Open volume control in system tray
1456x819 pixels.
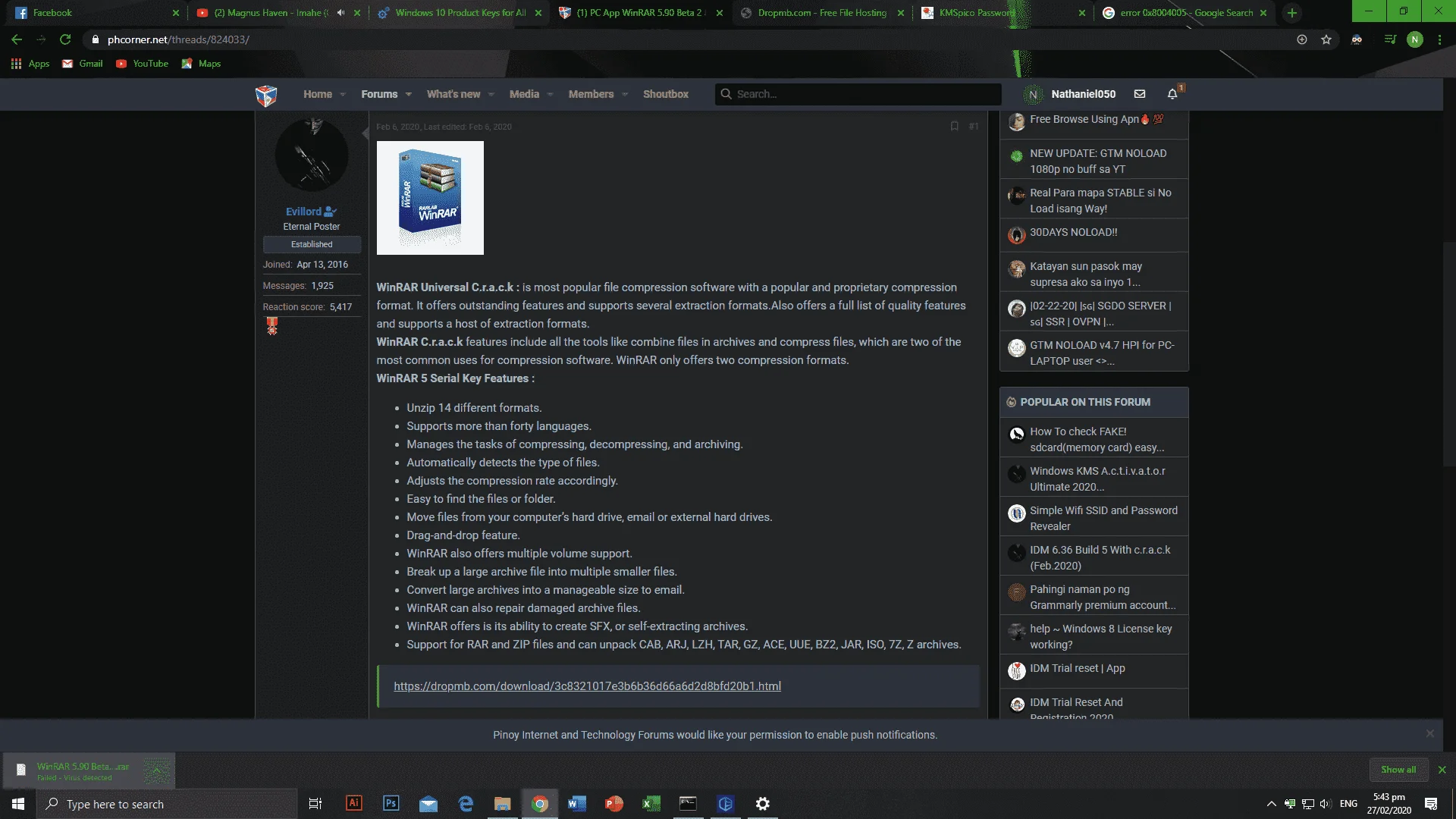pos(1325,804)
